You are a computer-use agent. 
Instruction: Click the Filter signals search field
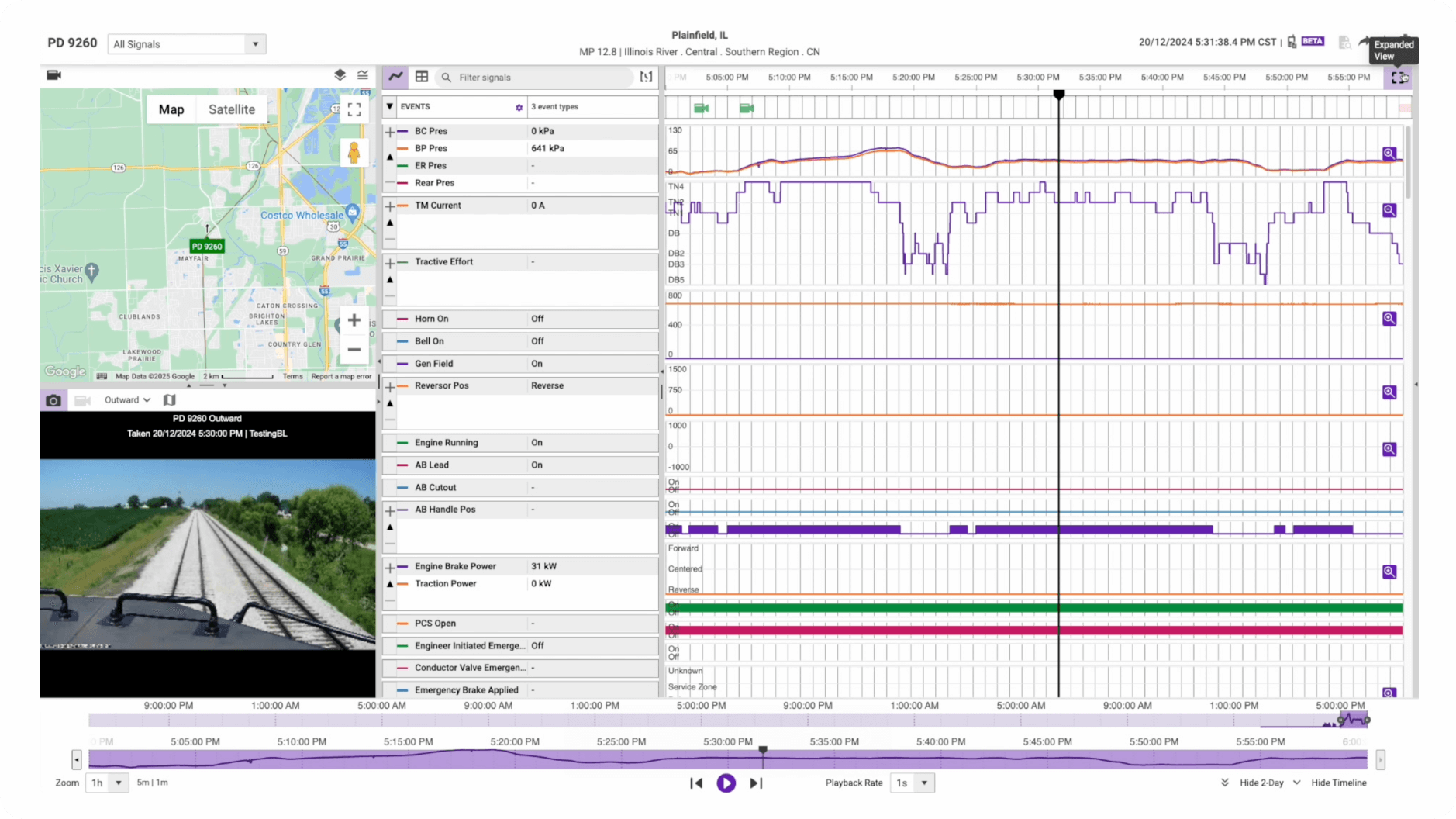534,77
